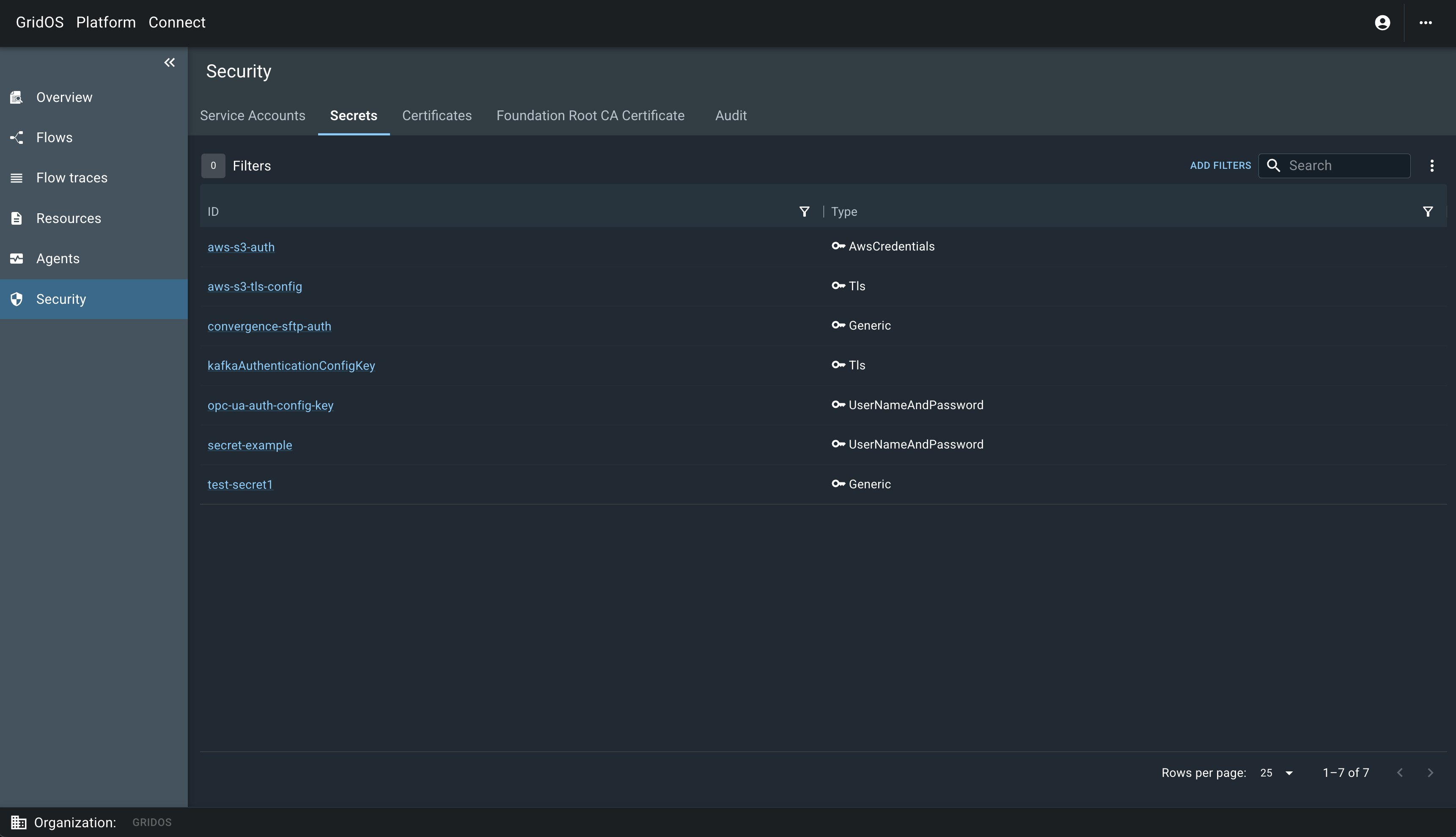1456x837 pixels.
Task: Click key icon in secret-example row
Action: click(x=838, y=444)
